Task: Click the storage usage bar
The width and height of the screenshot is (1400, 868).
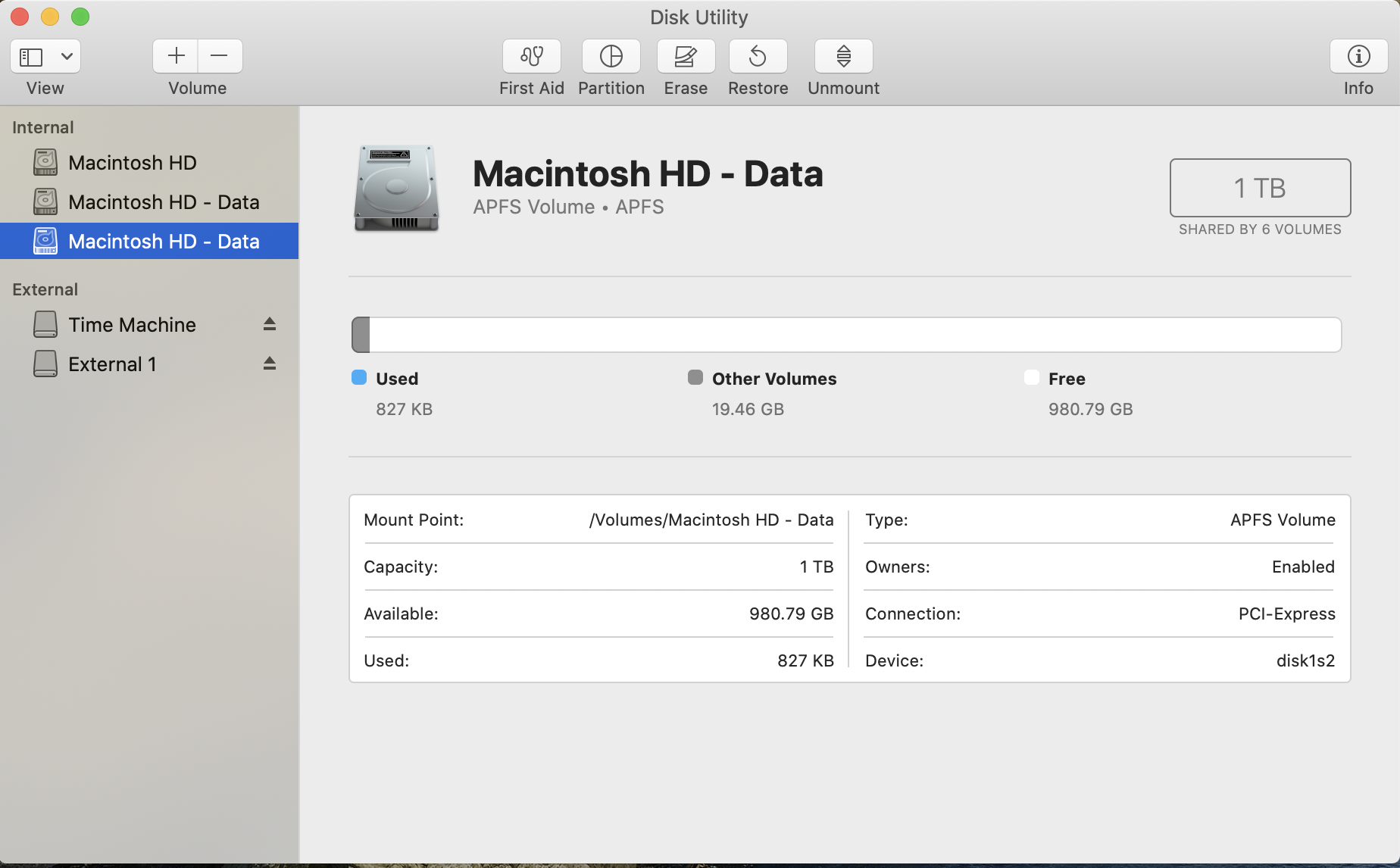Action: (846, 335)
